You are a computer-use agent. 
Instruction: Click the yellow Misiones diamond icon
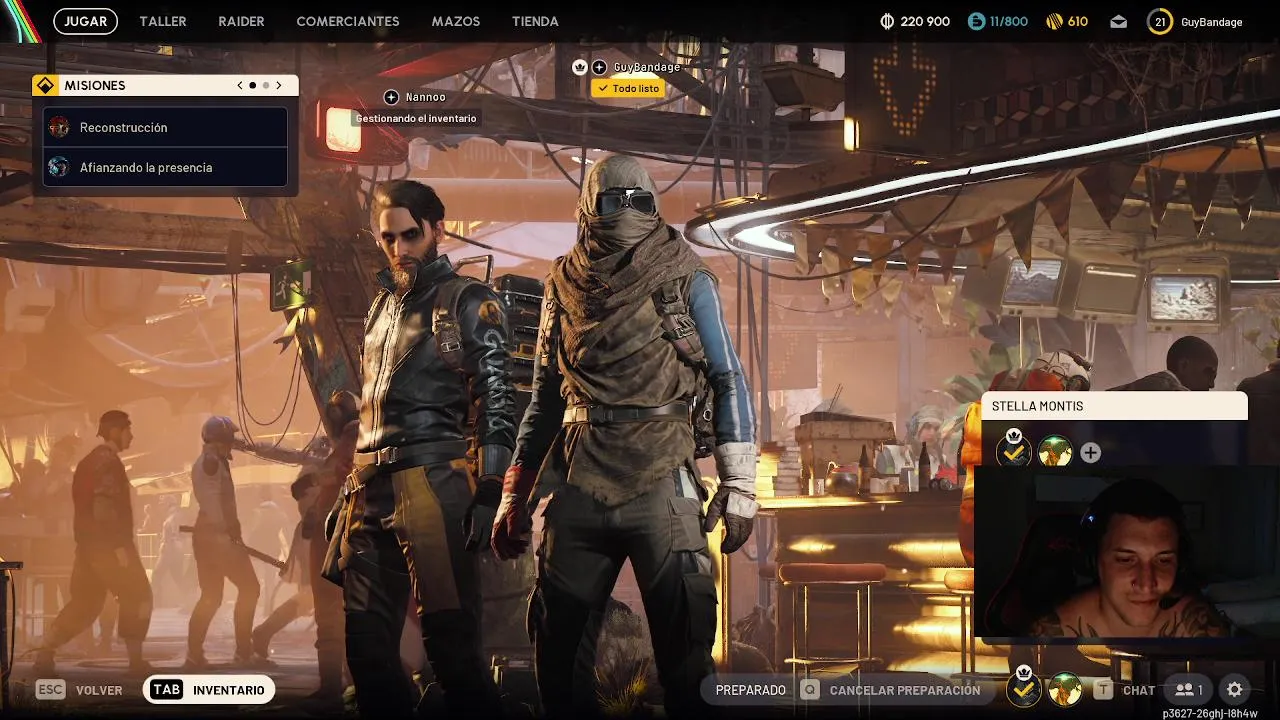(x=45, y=86)
